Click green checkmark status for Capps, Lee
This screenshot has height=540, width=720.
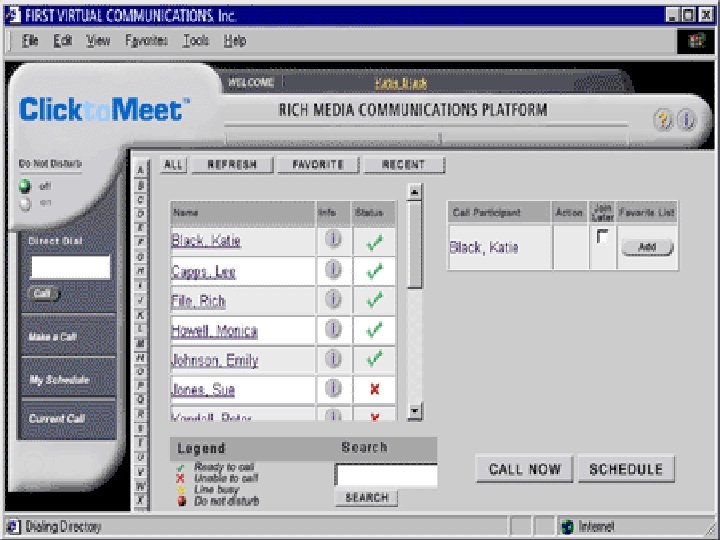click(x=375, y=271)
